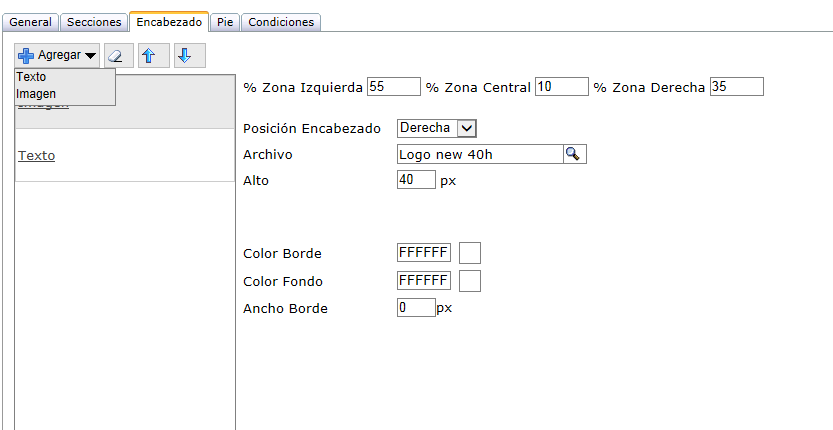Switch to the General tab
The image size is (833, 430).
[30, 22]
